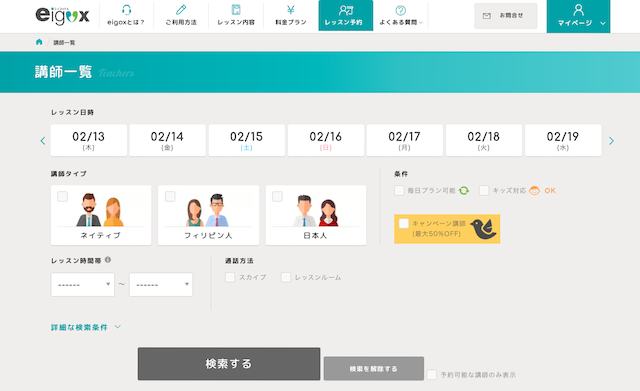Check the ネイティブ teacher type checkbox
Image resolution: width=640 pixels, height=391 pixels.
point(62,196)
